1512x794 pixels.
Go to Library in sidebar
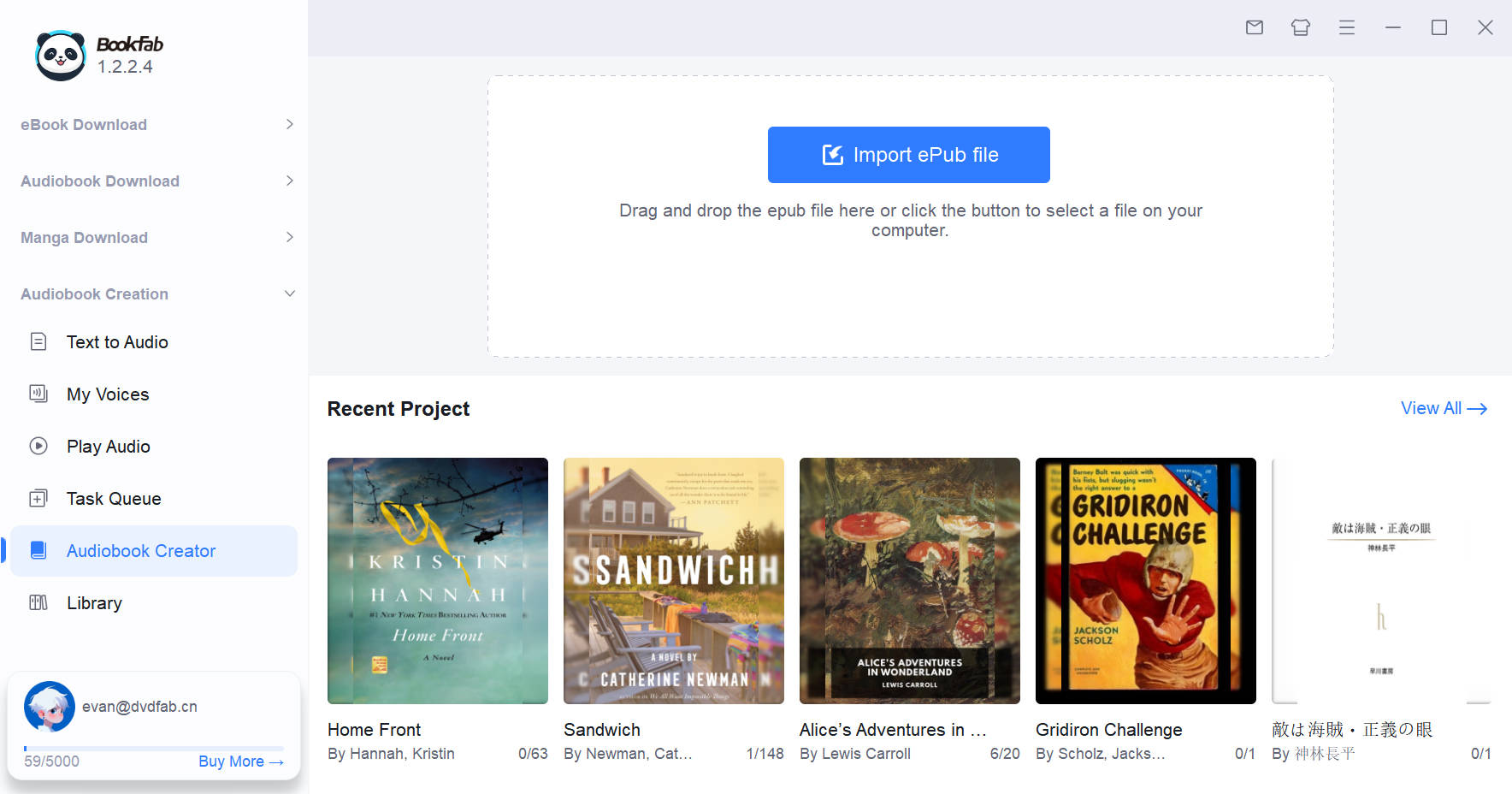pos(94,603)
